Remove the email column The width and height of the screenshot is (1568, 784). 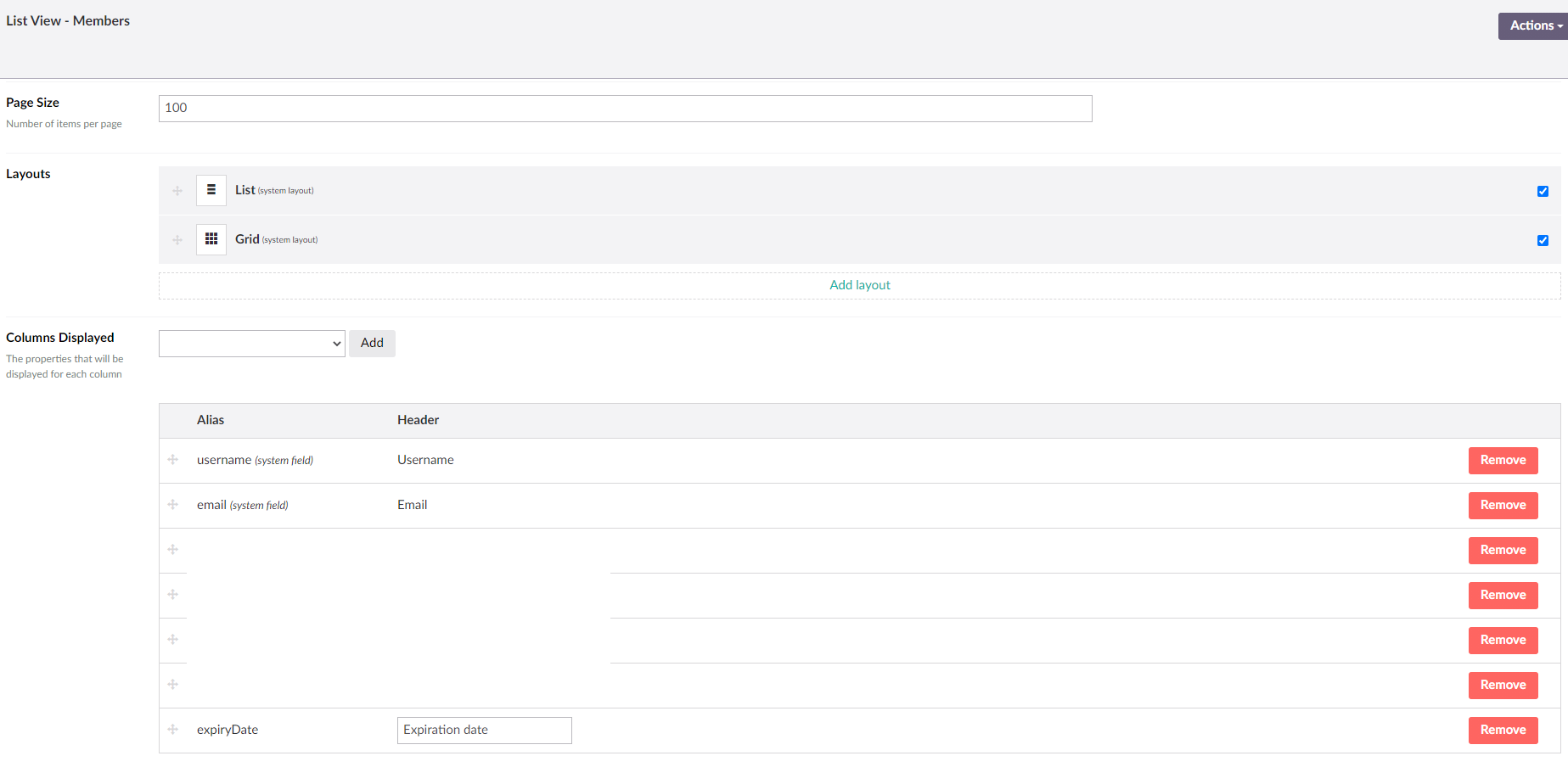click(x=1503, y=505)
